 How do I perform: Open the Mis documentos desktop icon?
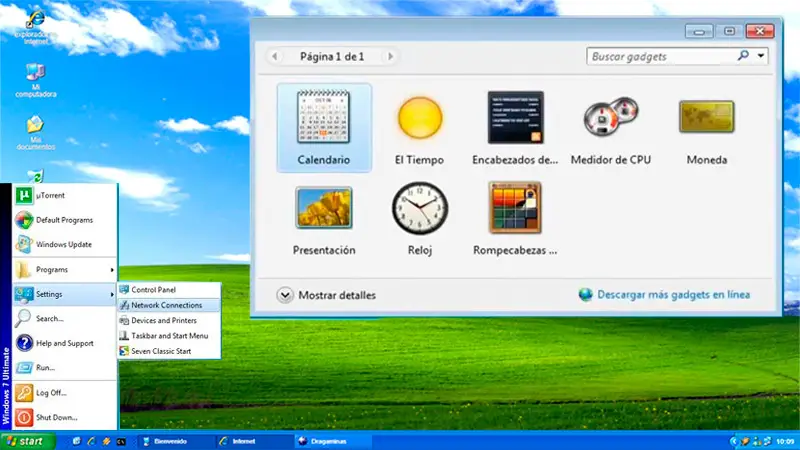pyautogui.click(x=35, y=133)
